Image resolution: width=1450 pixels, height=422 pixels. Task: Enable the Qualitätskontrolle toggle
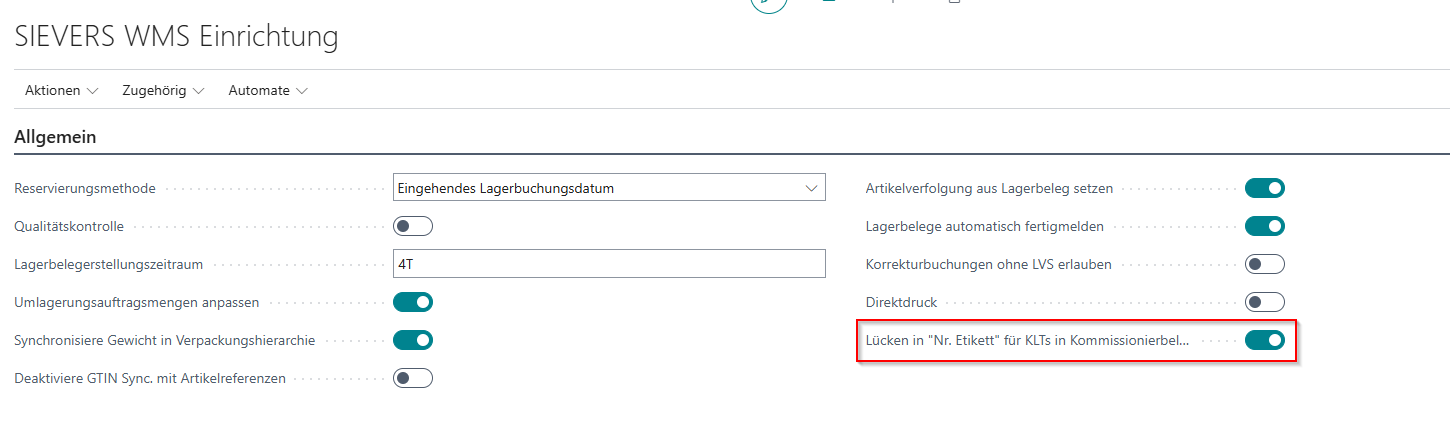tap(413, 226)
